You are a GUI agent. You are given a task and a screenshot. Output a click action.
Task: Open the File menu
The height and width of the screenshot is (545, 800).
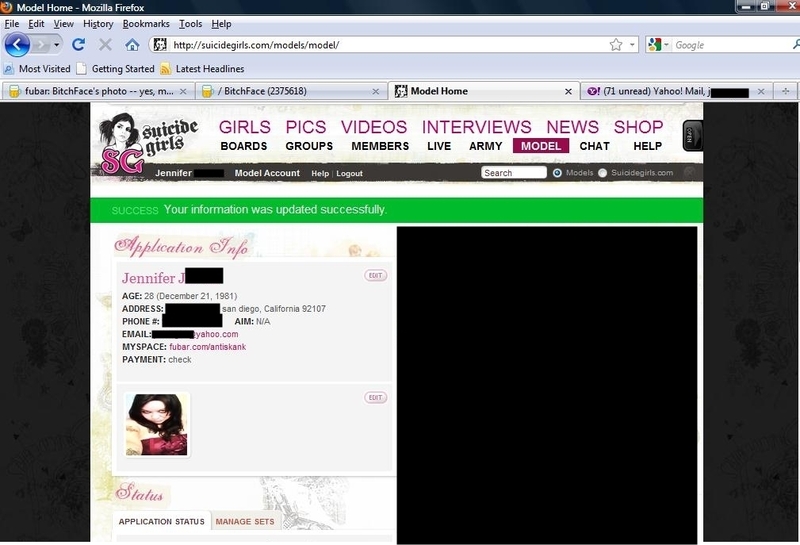12,23
